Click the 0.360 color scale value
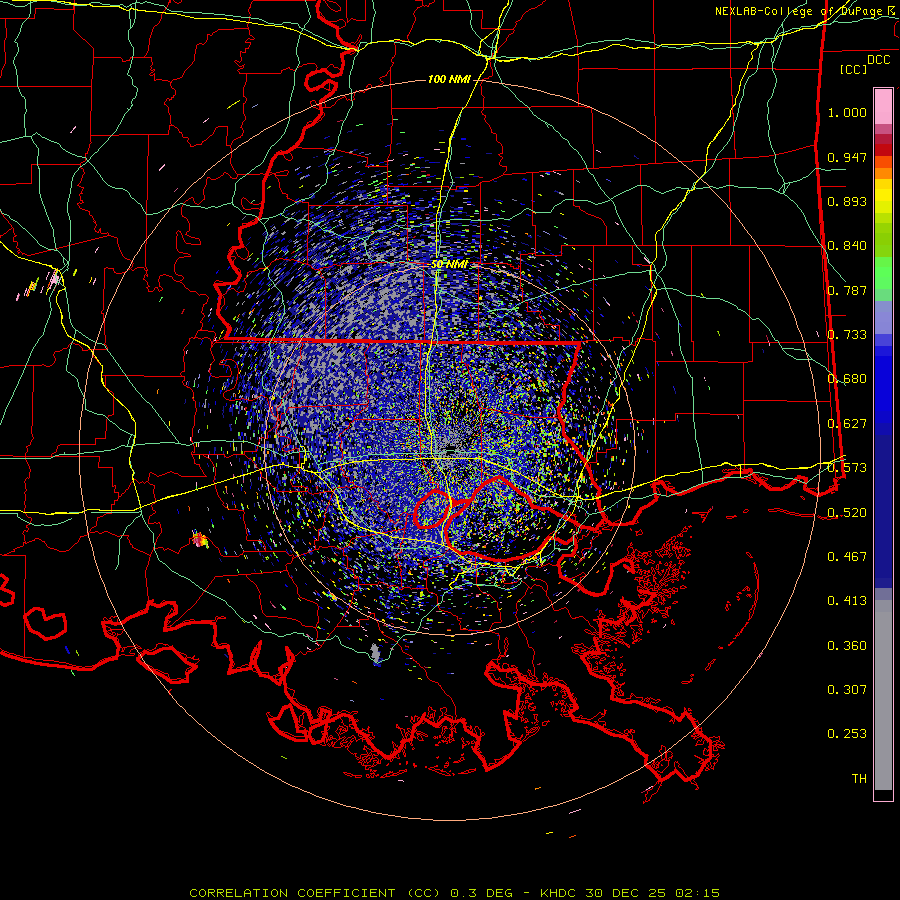This screenshot has height=900, width=900. (x=847, y=646)
